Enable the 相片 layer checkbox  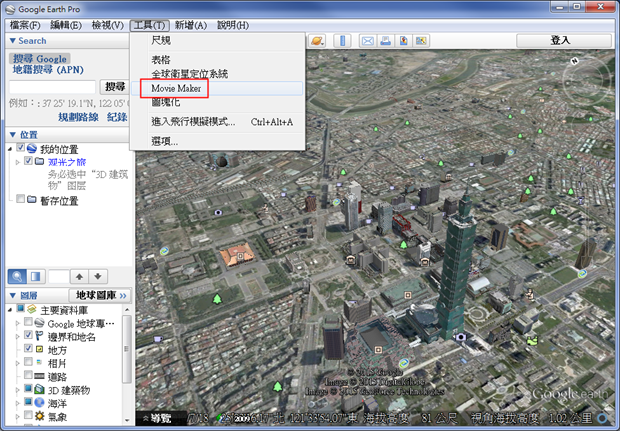click(28, 362)
